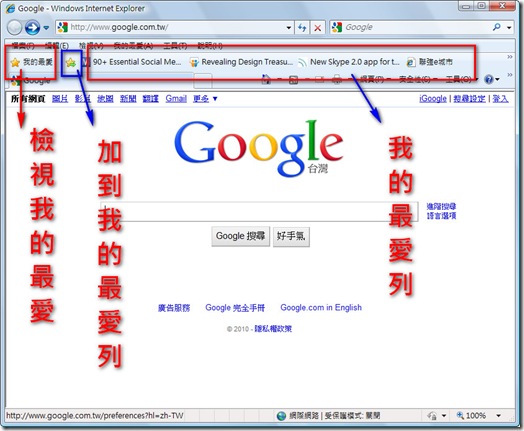
Task: Click the blue Forward arrow button
Action: [x=32, y=28]
